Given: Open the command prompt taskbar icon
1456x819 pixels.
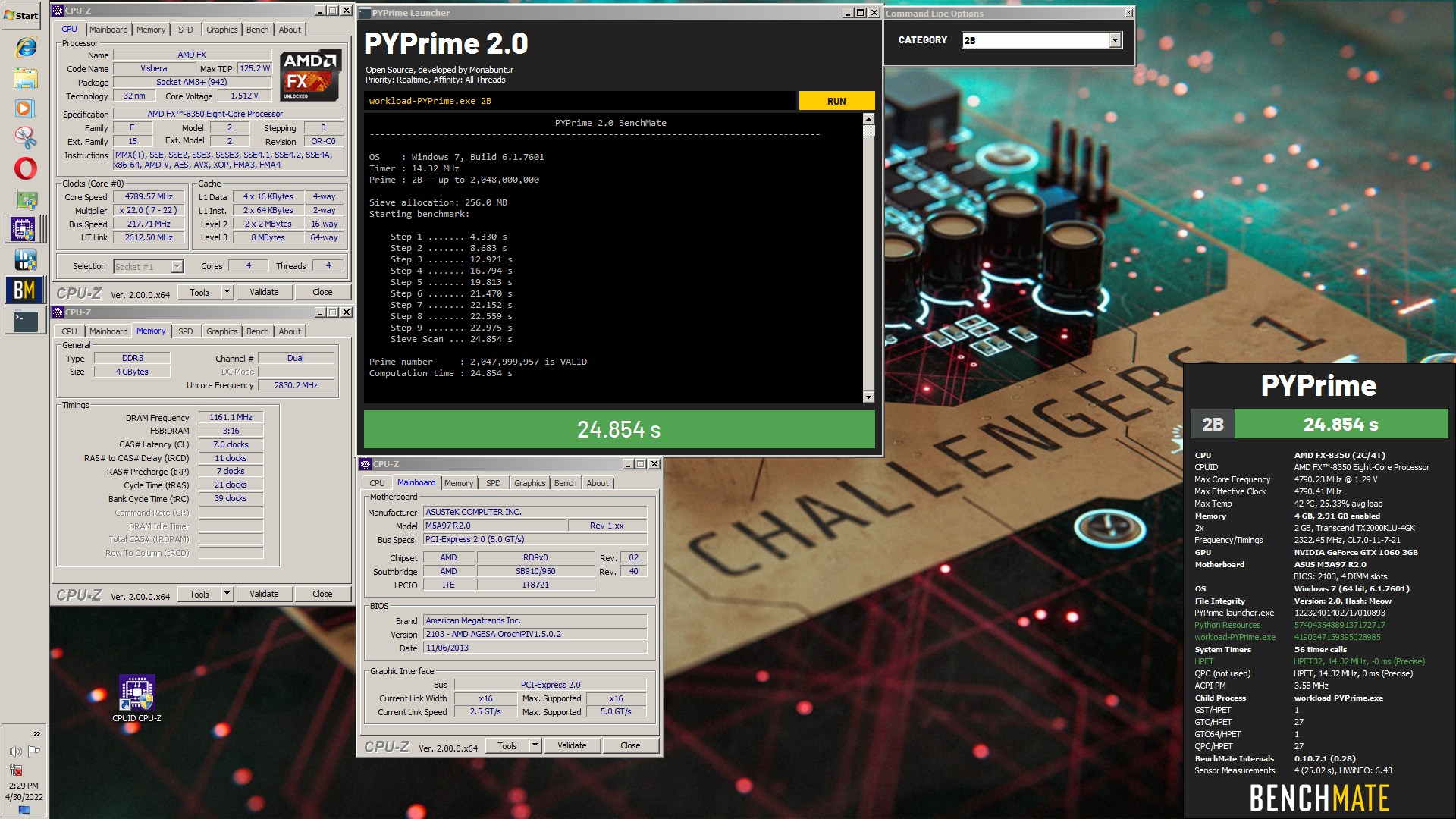Looking at the screenshot, I should pos(26,322).
